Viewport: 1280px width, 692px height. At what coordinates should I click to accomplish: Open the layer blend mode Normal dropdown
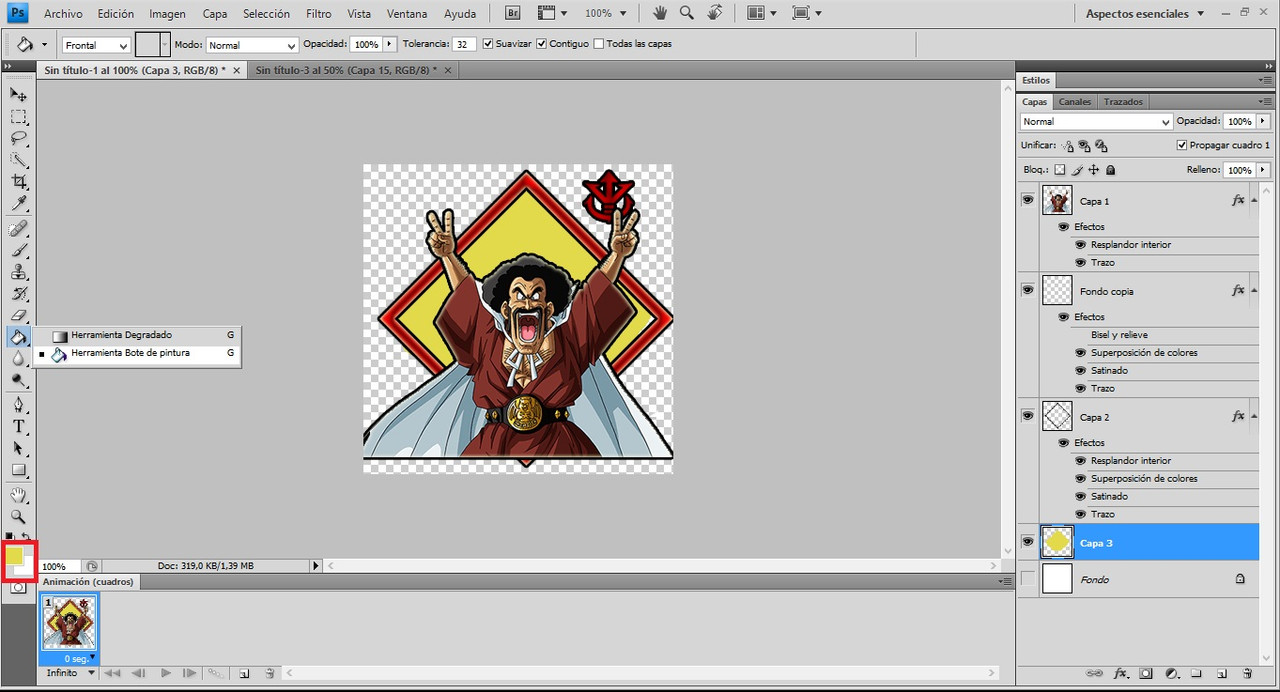1096,121
